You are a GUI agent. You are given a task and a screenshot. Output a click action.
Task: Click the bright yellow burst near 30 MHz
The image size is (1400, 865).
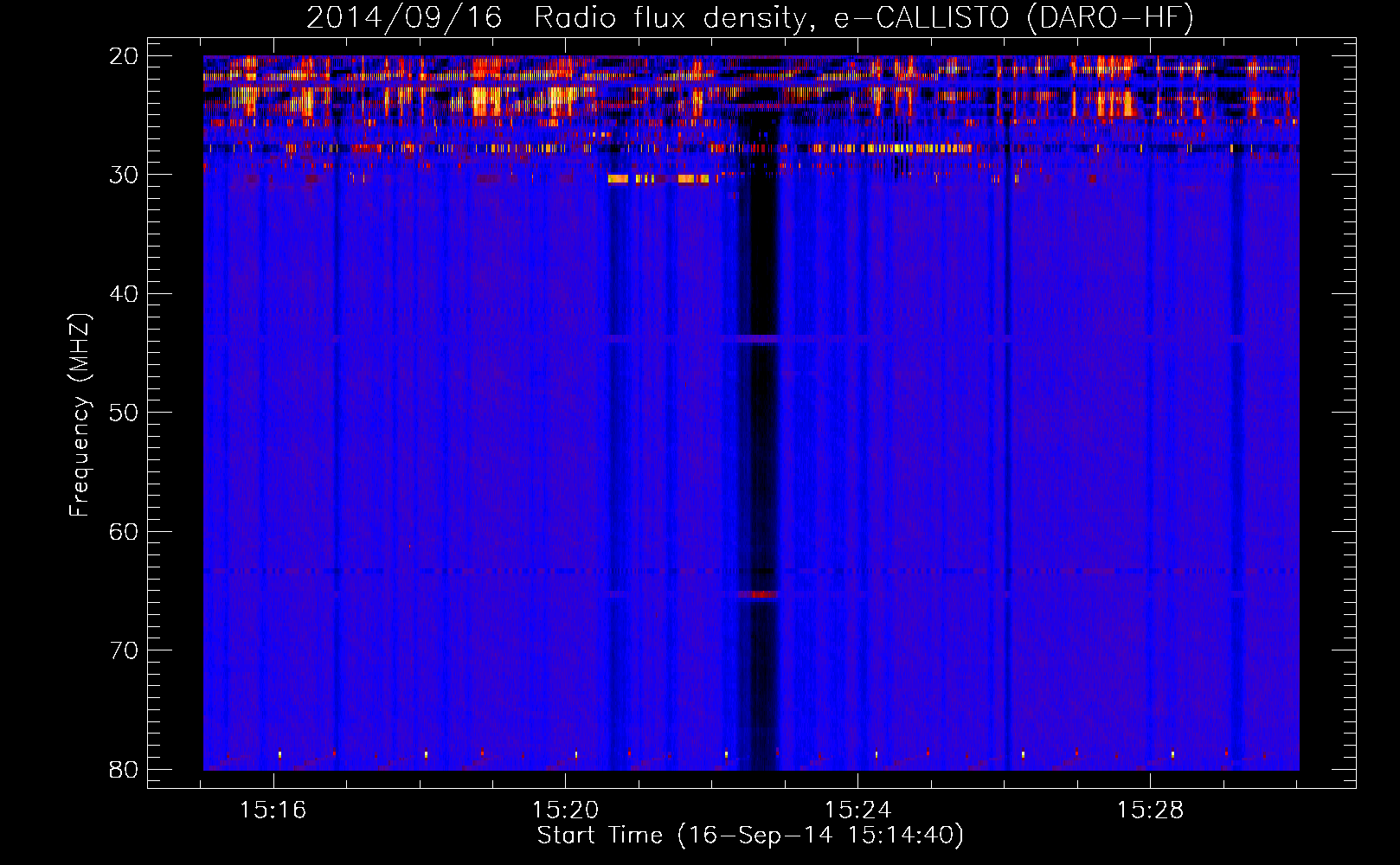click(658, 179)
